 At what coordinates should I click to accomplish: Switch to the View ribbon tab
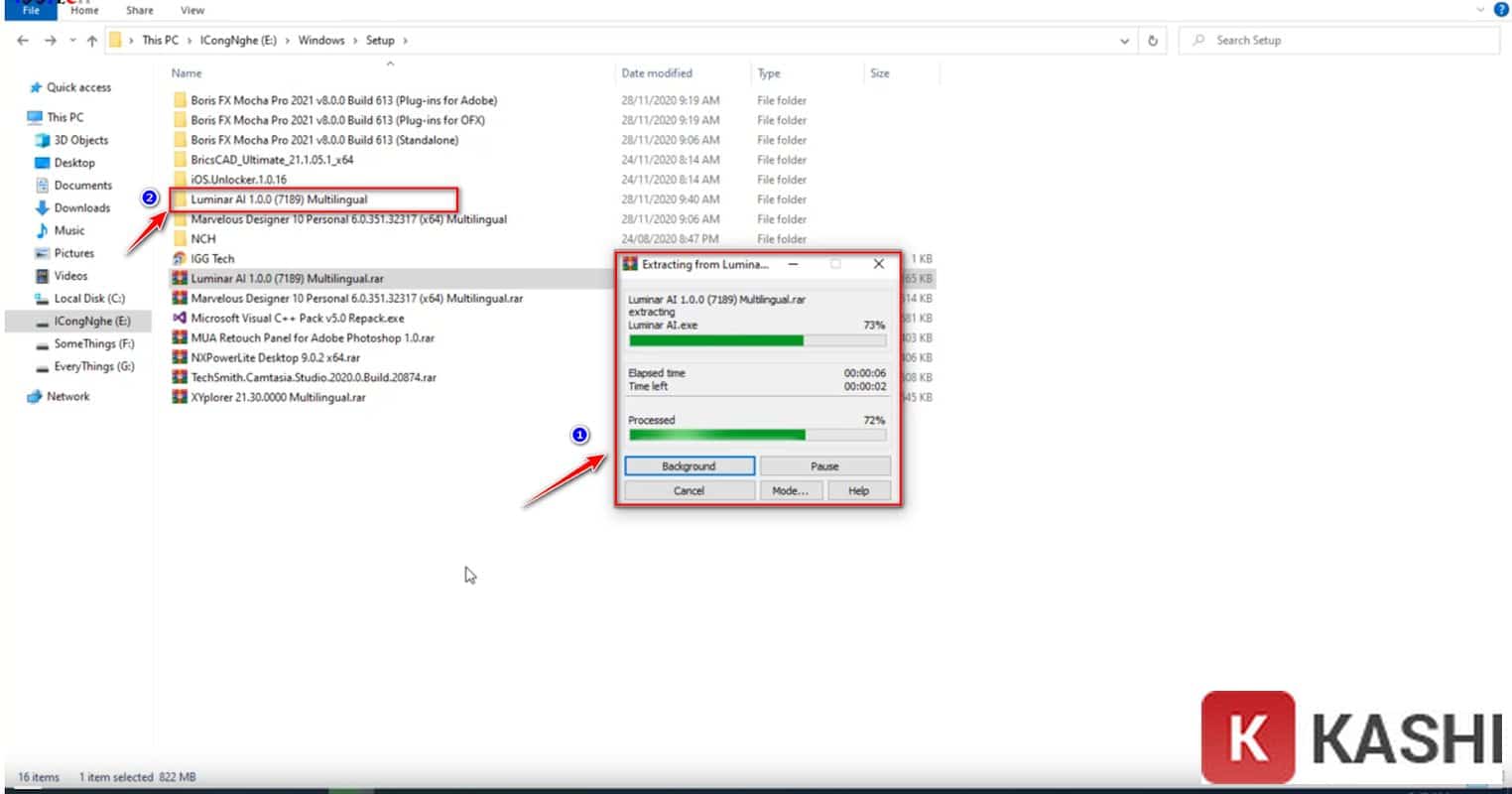(191, 10)
